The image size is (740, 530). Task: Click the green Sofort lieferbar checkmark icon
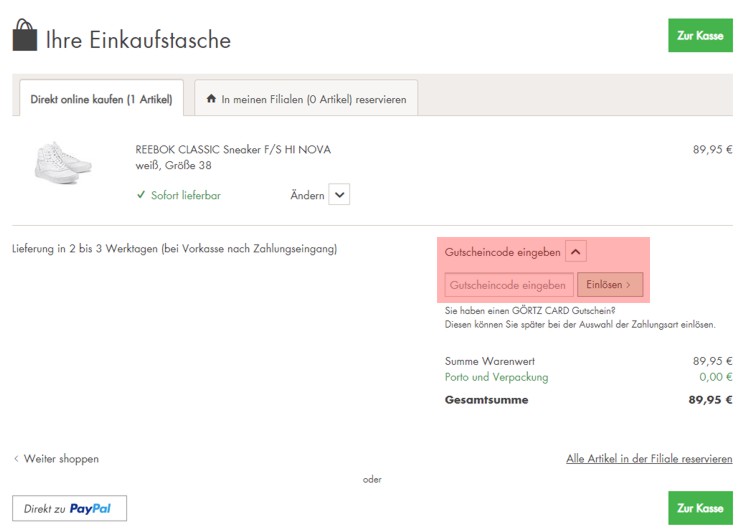click(x=141, y=194)
